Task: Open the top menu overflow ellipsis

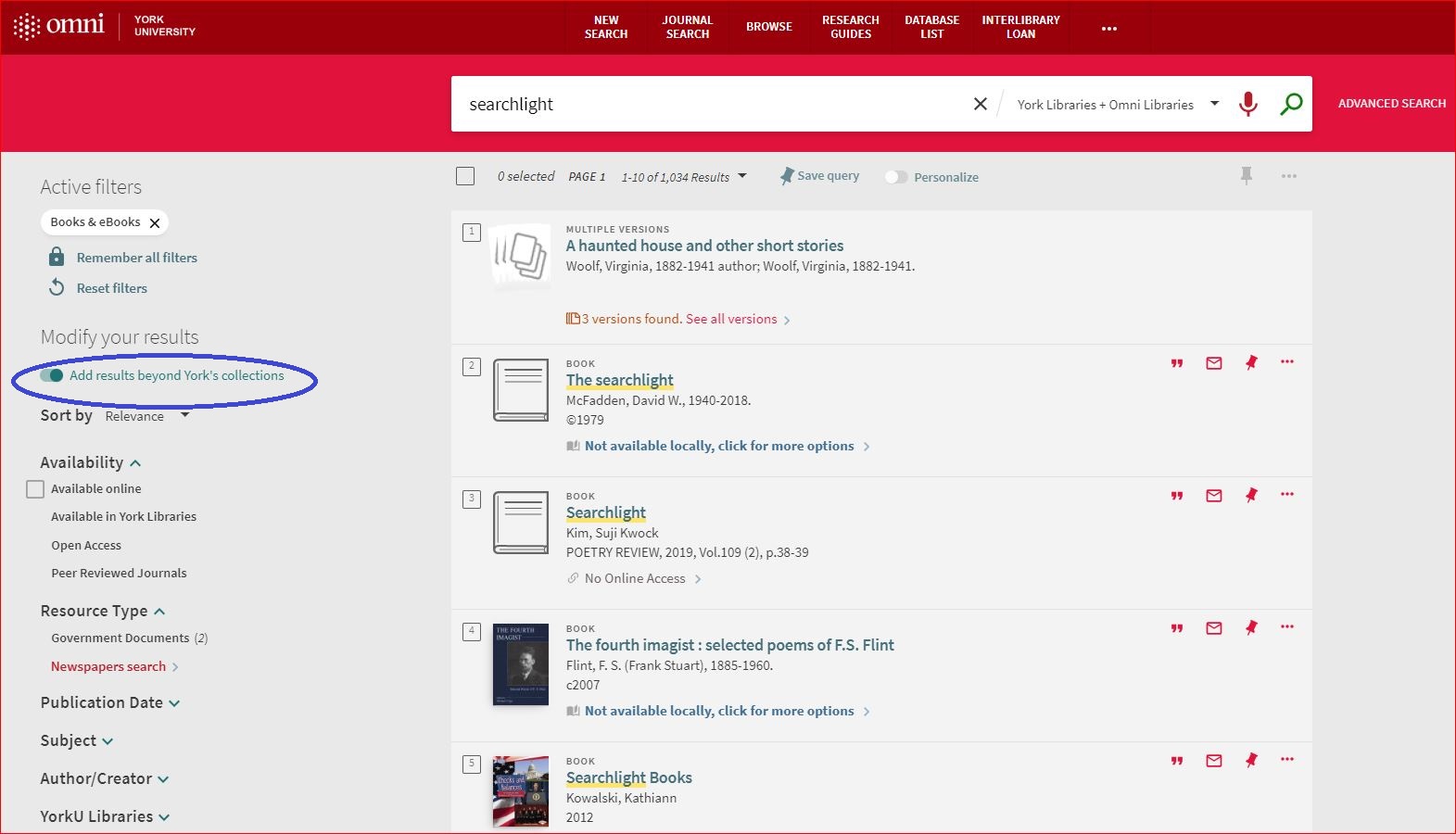Action: click(1109, 29)
